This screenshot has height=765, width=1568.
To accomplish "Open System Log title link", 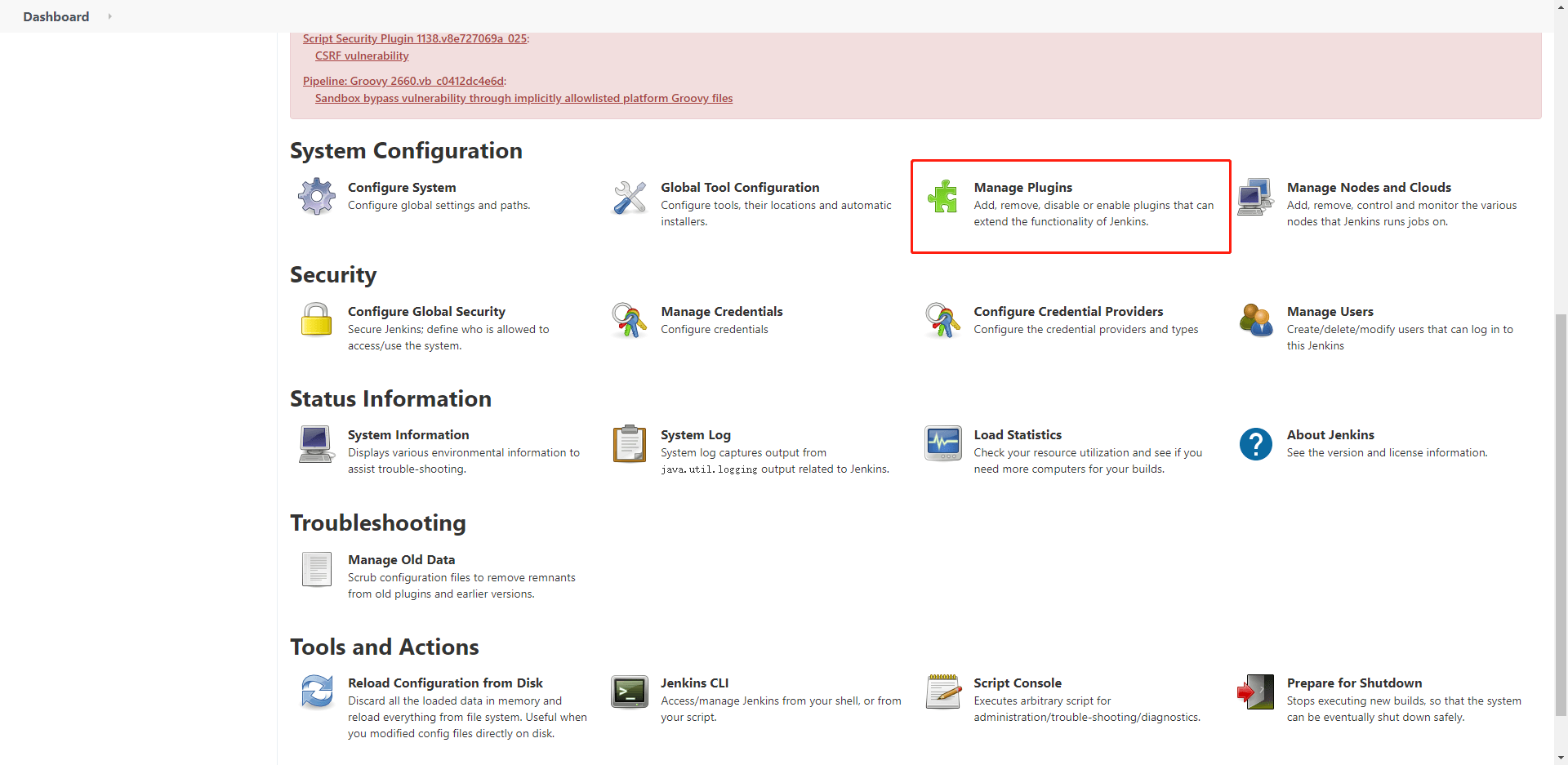I will [x=696, y=435].
